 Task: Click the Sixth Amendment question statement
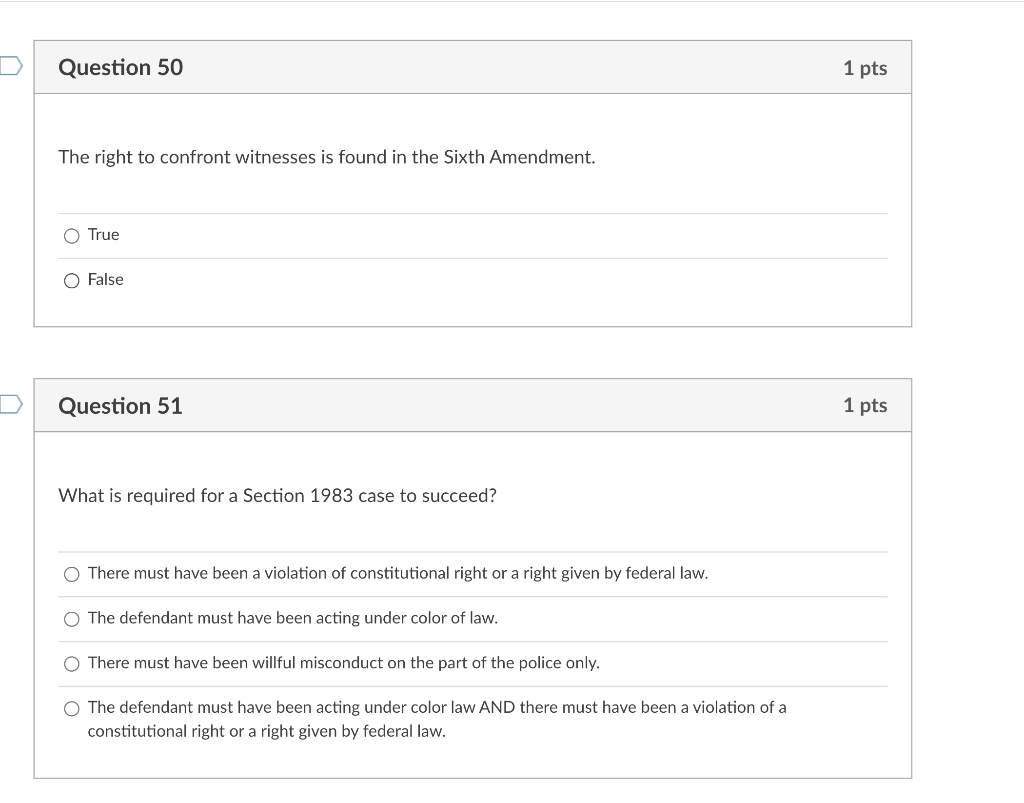coord(326,157)
